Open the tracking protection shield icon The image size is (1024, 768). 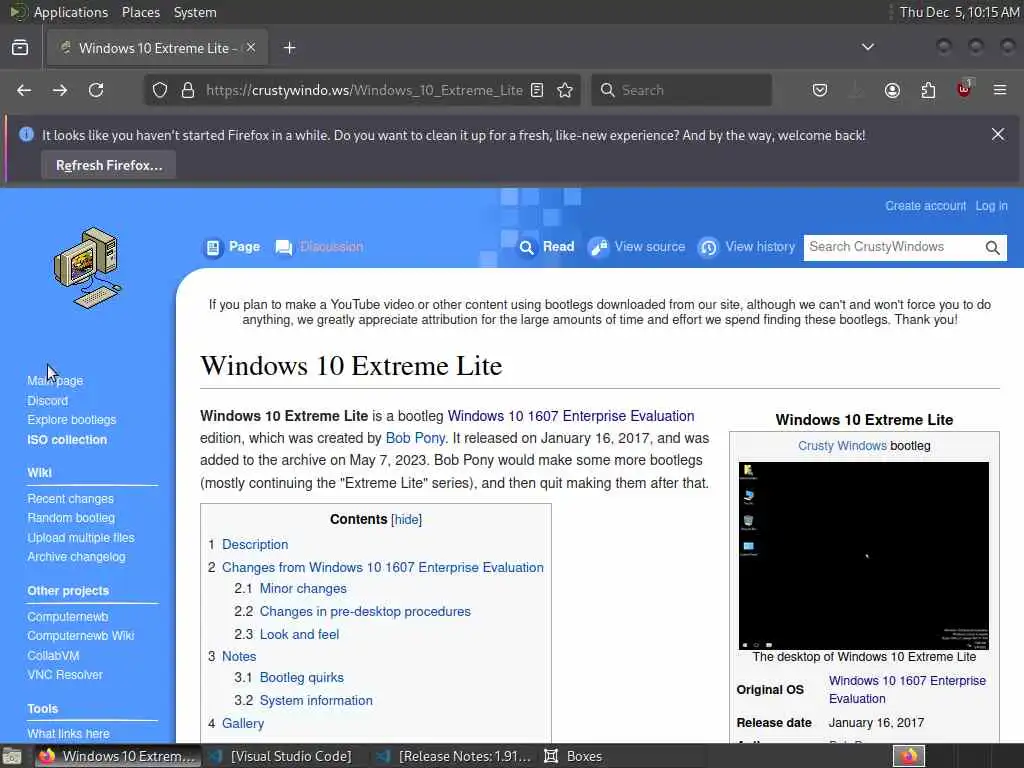(x=160, y=90)
